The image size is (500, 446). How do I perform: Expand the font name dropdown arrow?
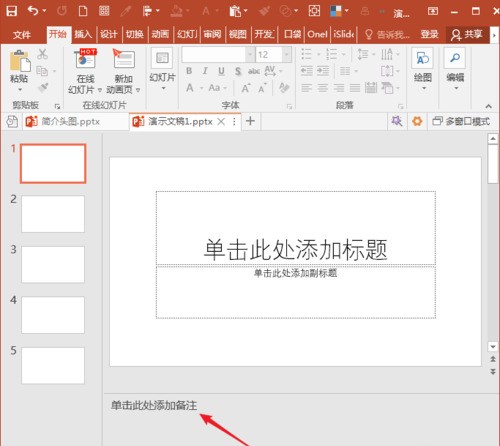[x=250, y=55]
